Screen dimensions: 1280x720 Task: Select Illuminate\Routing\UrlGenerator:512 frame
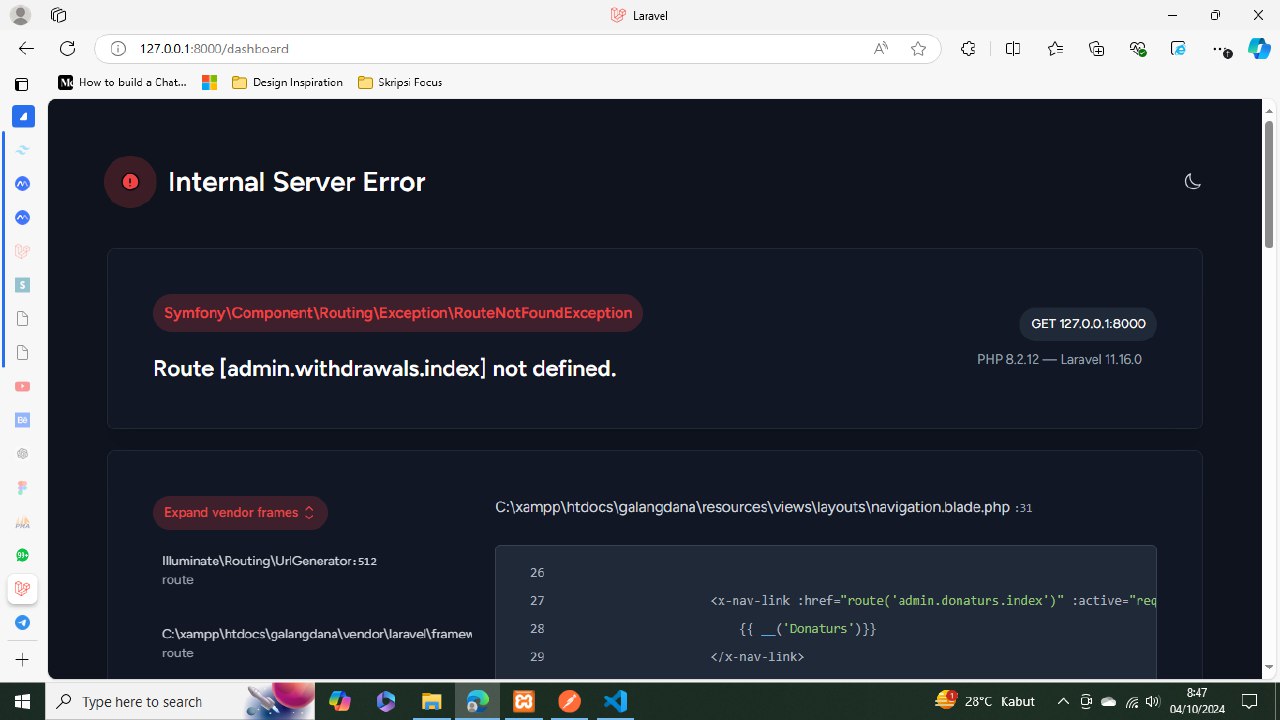[x=269, y=570]
